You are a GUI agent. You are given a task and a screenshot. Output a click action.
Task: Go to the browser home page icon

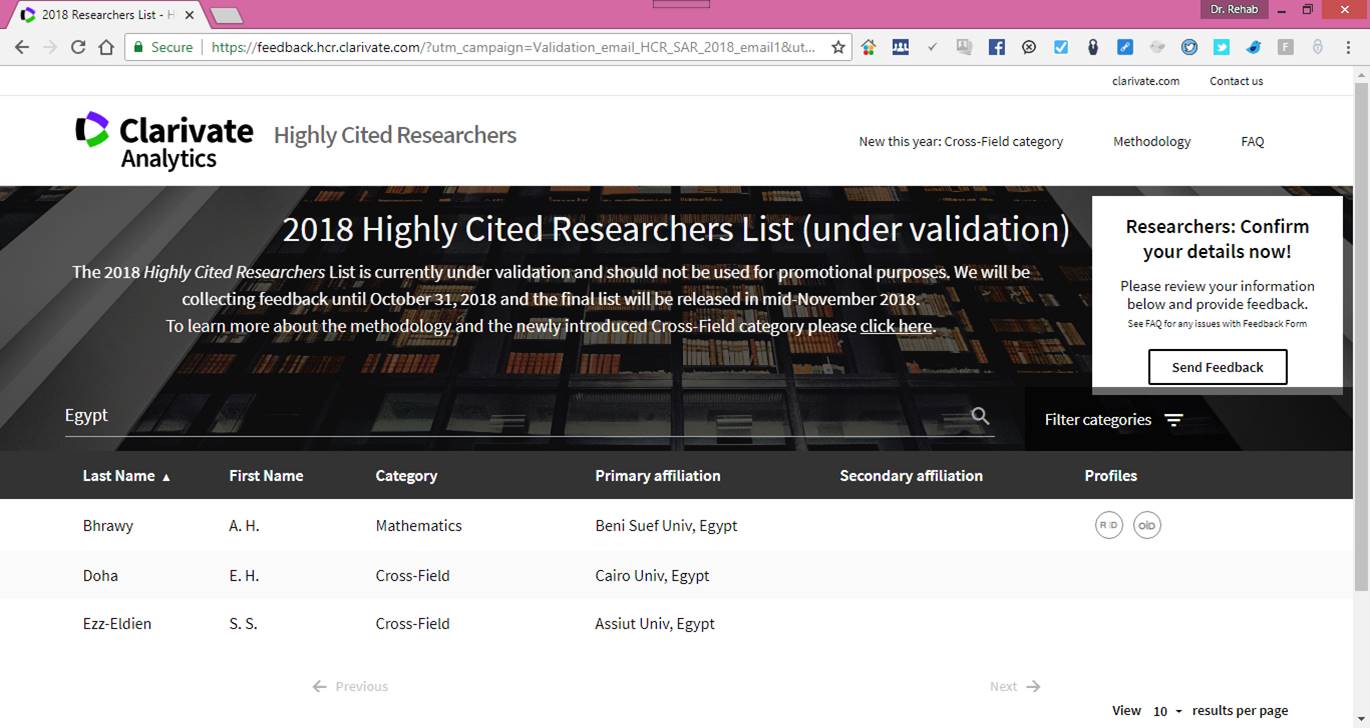tap(106, 47)
